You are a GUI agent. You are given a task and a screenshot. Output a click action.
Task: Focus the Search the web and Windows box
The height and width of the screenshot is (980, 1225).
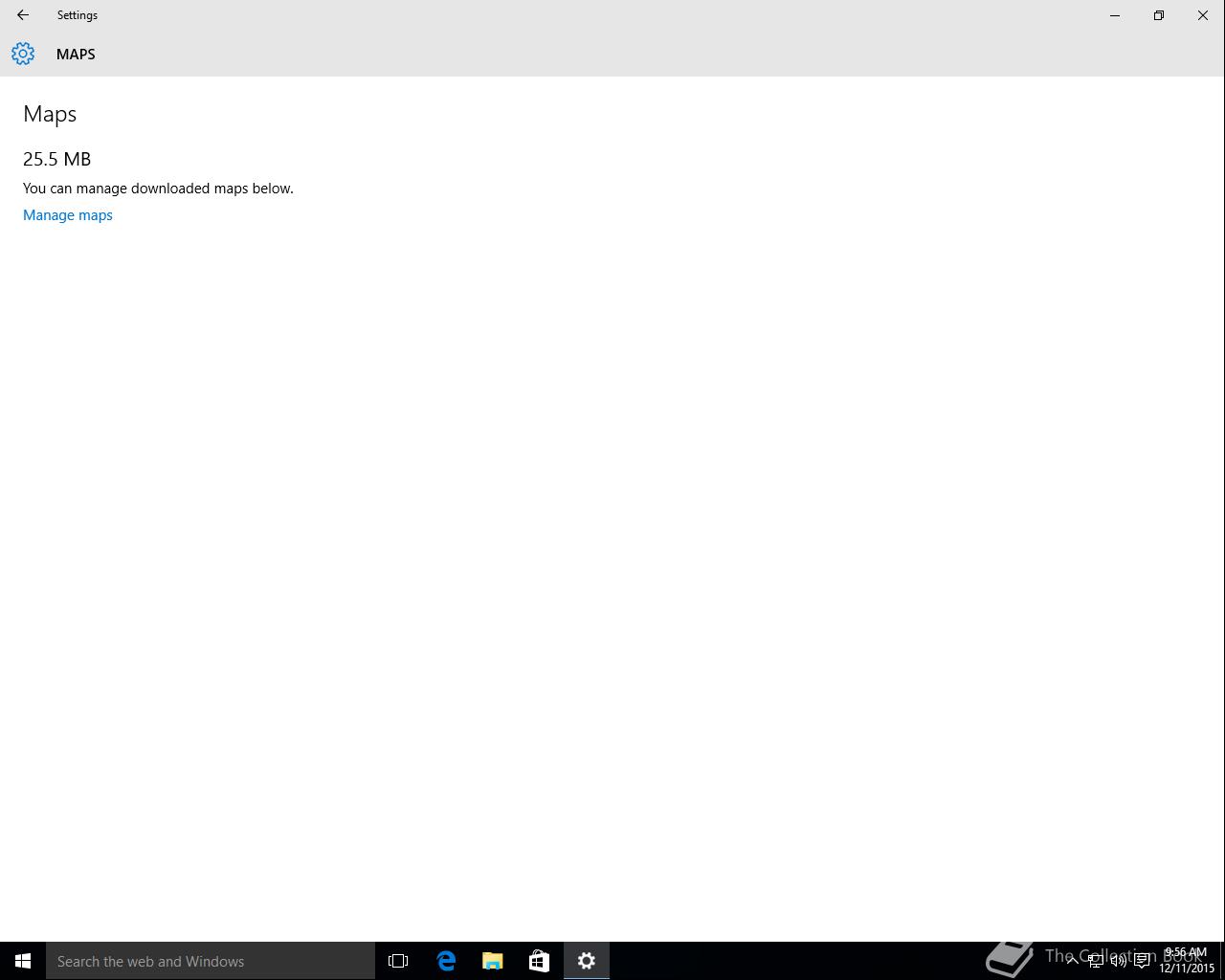(x=211, y=961)
